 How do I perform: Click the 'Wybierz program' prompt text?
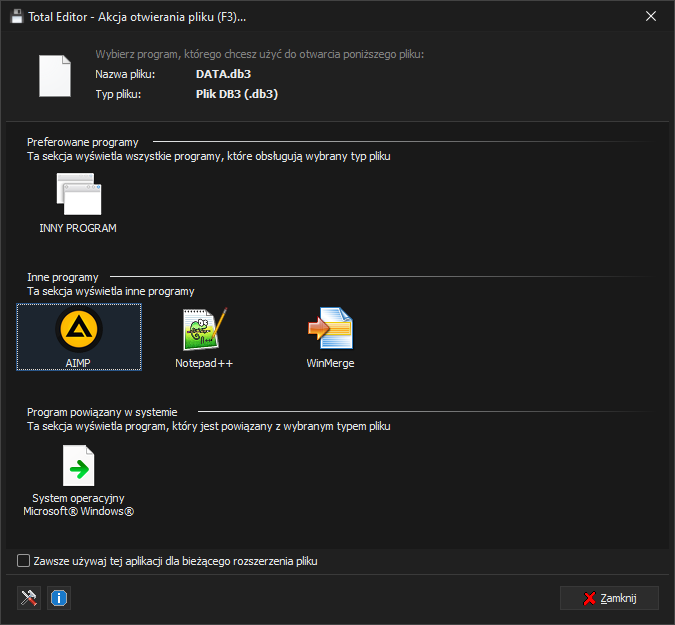(260, 54)
